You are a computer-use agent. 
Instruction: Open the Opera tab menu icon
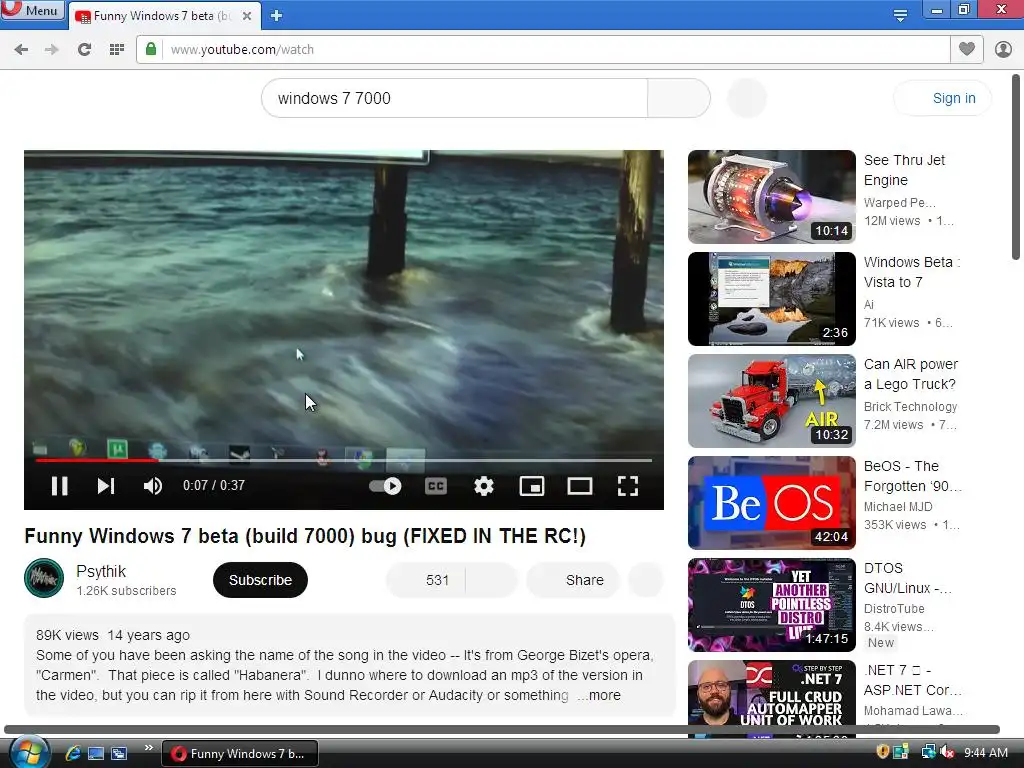(x=900, y=14)
